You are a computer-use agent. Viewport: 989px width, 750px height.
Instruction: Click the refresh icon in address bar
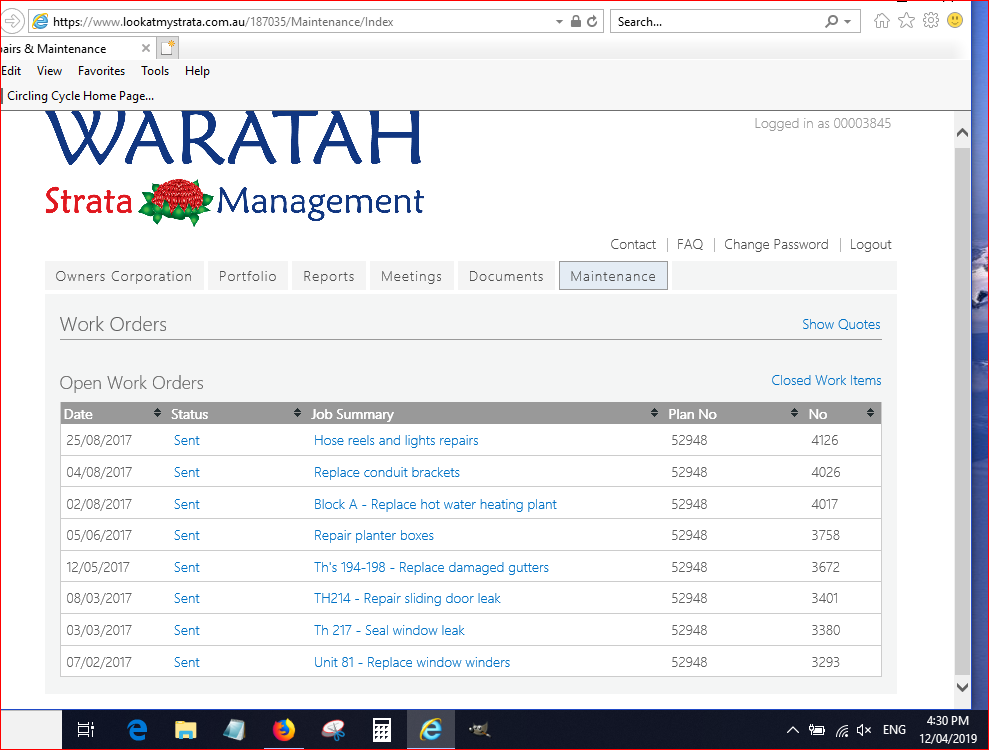592,21
